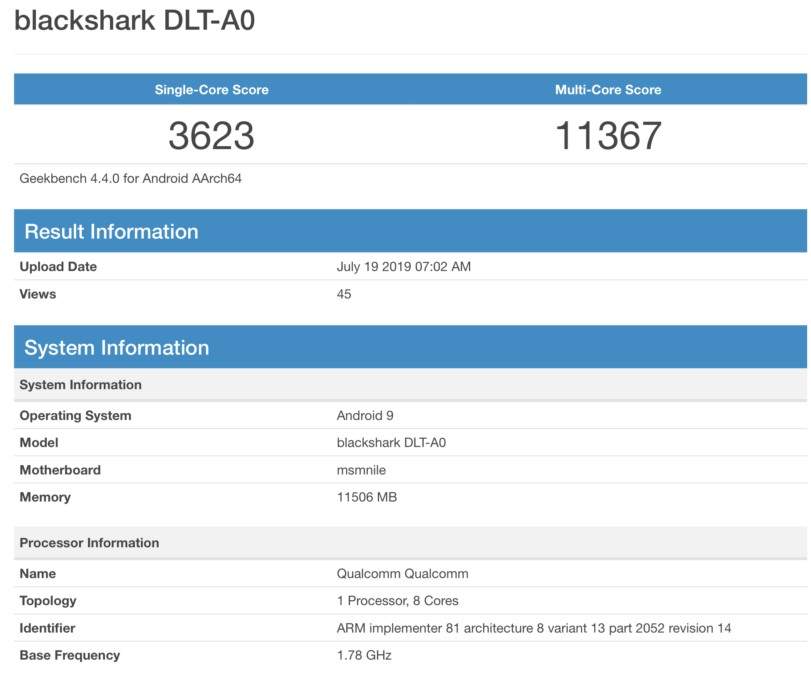Click the blue System Information section header

116,348
